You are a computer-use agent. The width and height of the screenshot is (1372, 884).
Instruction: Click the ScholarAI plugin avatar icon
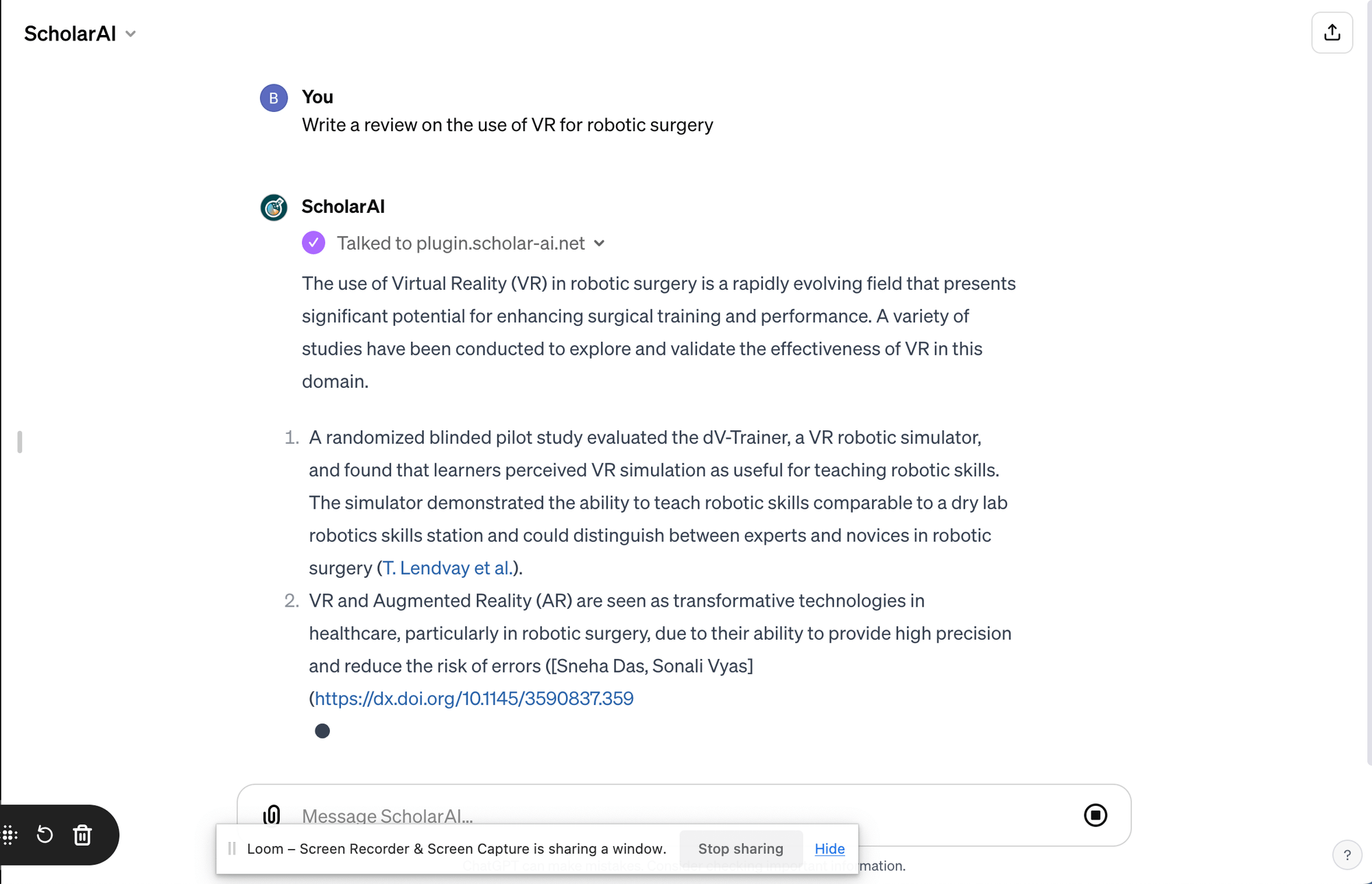click(273, 207)
